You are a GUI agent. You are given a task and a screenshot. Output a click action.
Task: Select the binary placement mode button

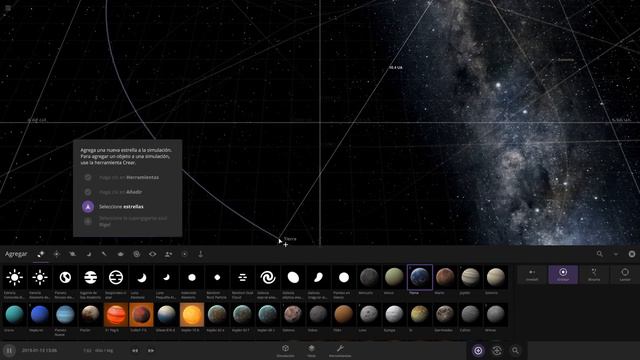(594, 274)
